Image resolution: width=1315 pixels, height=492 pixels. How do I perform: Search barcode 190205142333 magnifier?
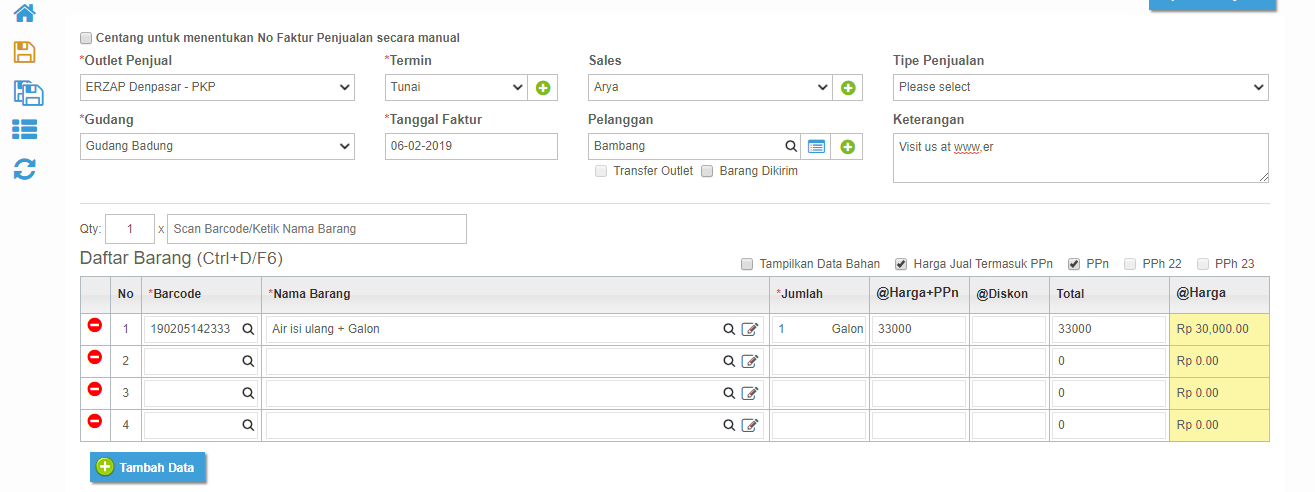point(248,329)
